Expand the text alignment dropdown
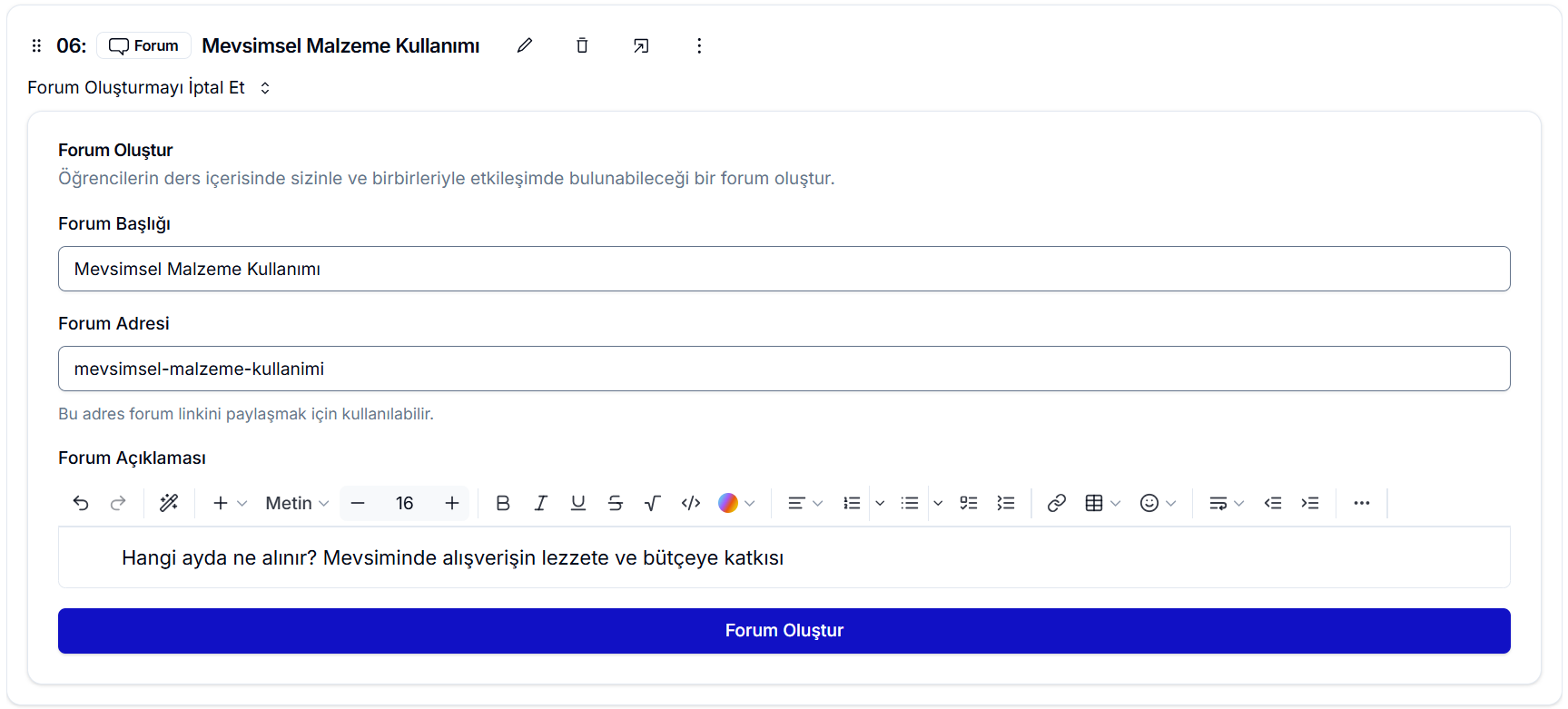The image size is (1568, 709). [804, 503]
